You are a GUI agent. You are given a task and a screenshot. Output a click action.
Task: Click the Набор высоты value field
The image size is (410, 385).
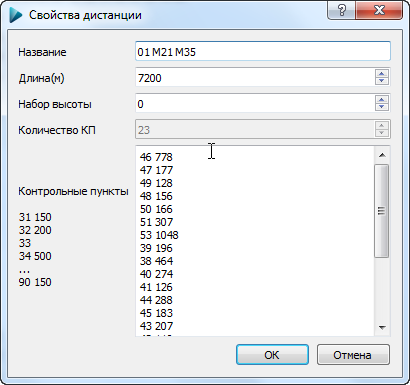coord(255,104)
